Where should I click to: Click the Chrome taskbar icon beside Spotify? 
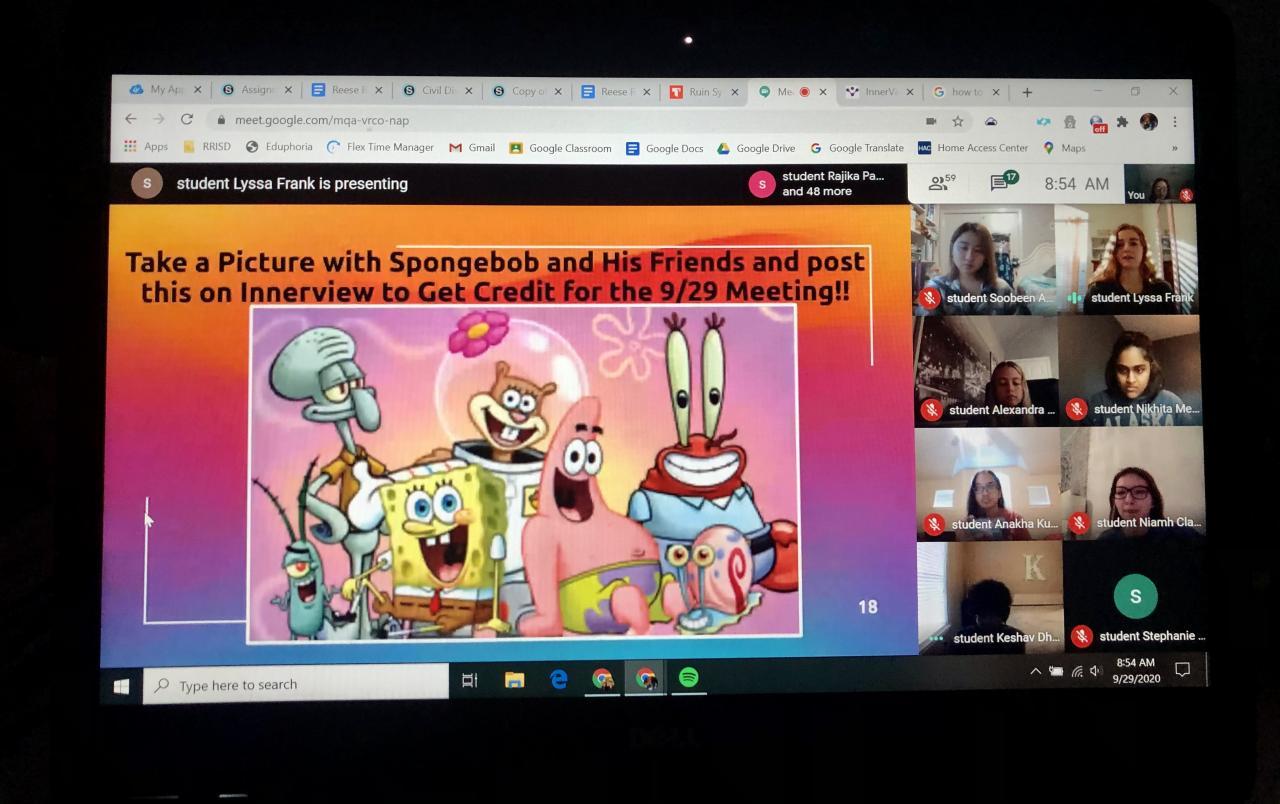pyautogui.click(x=646, y=678)
